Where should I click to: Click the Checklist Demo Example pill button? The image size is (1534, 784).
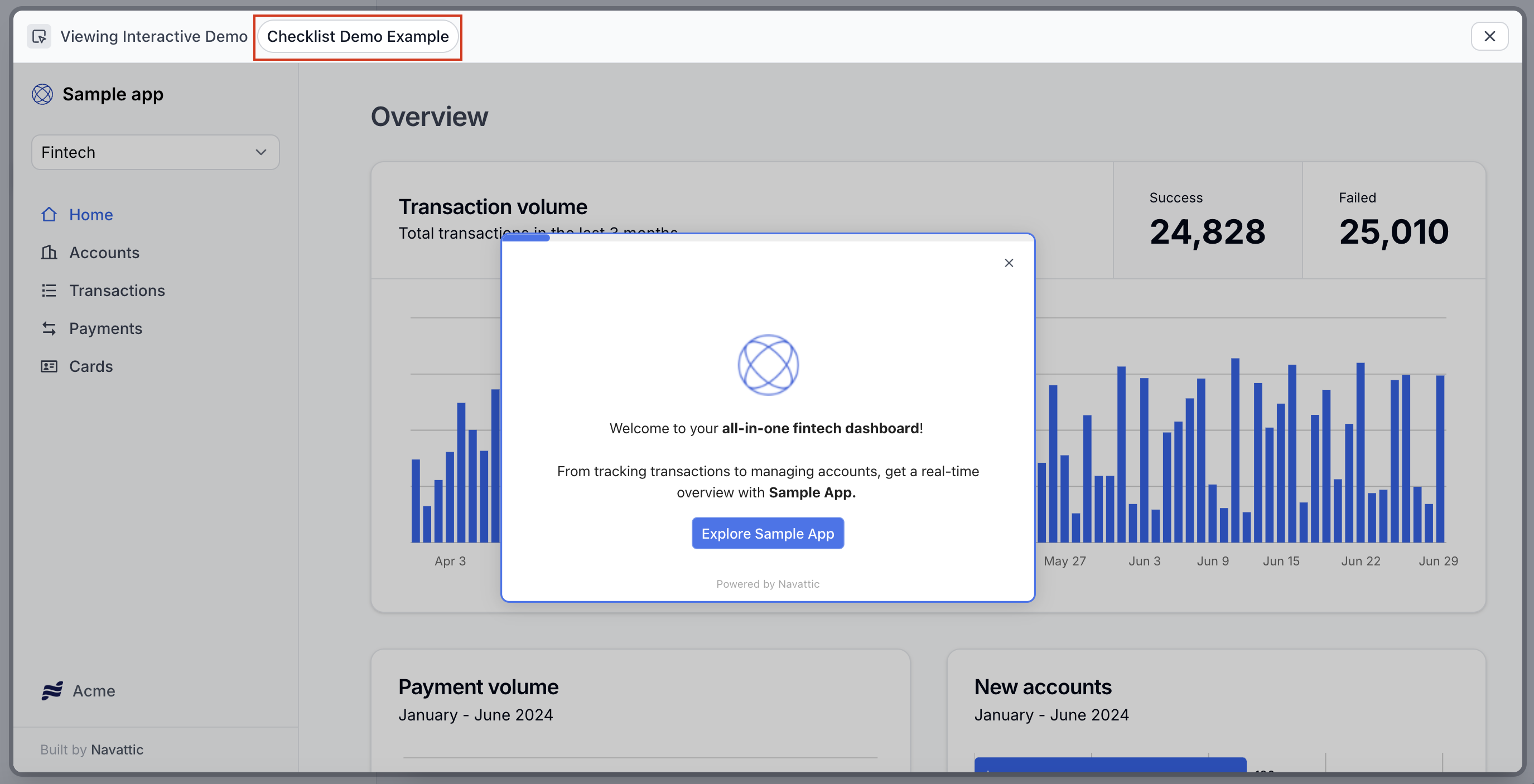(358, 36)
